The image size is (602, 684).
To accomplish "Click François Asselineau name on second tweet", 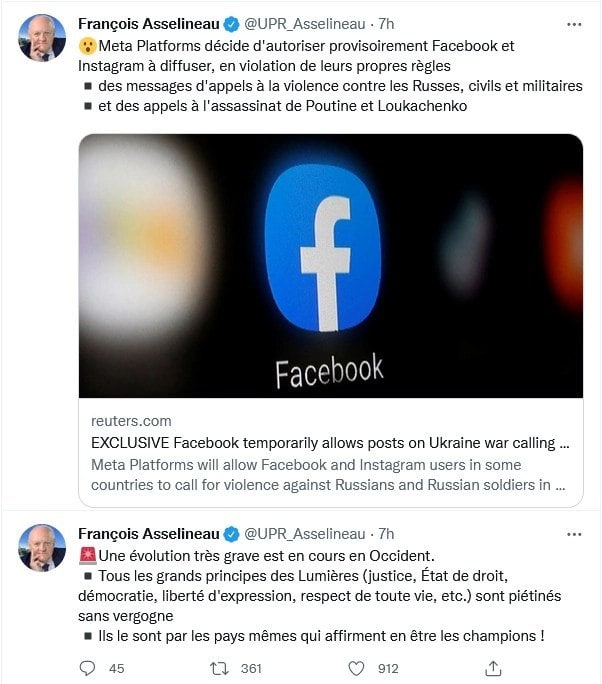I will tap(149, 534).
